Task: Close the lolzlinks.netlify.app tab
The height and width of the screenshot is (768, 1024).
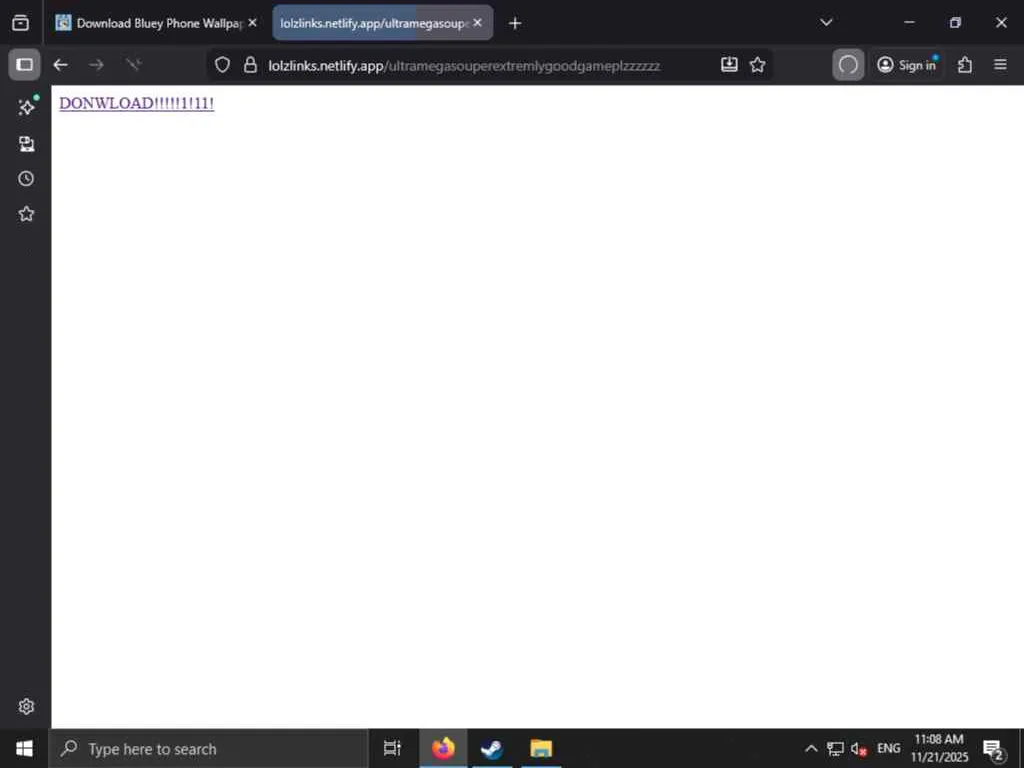Action: (477, 23)
